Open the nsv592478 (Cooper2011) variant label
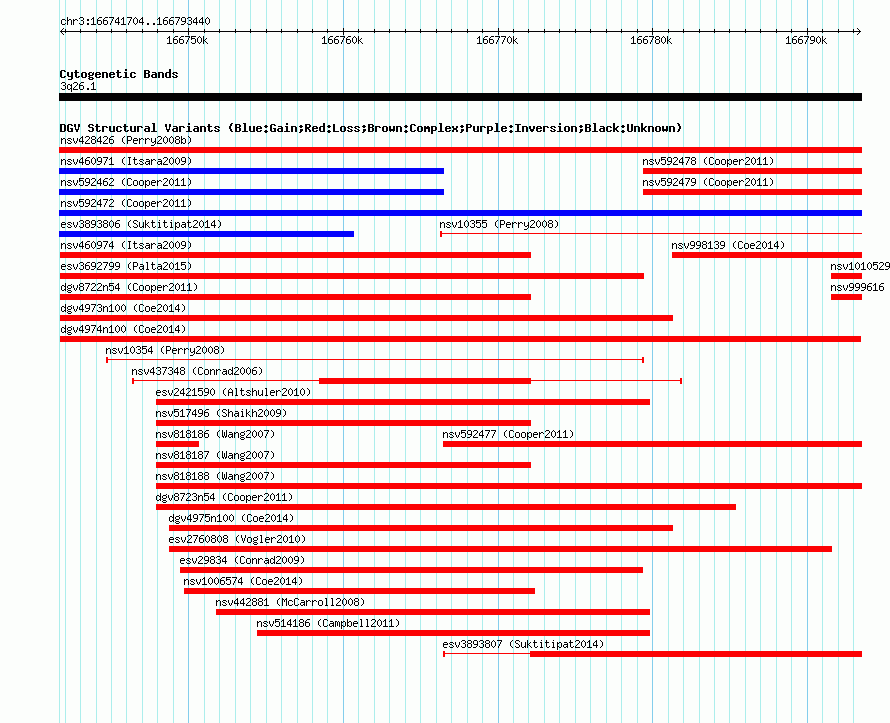This screenshot has height=723, width=890. (x=708, y=161)
